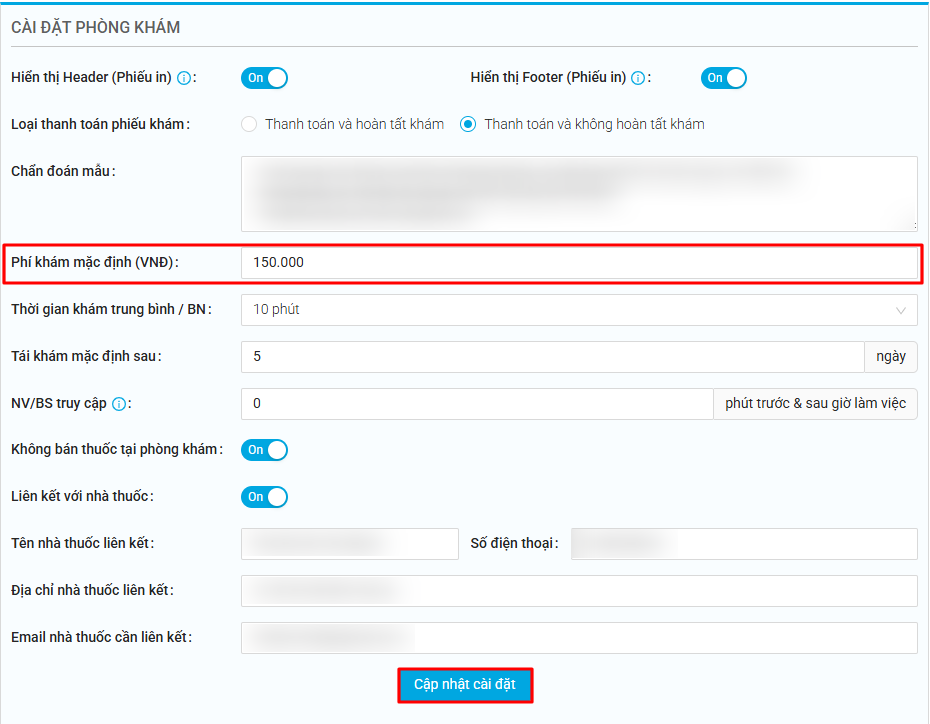The width and height of the screenshot is (930, 724).
Task: Click the Chẩn đoán mẫu text area
Action: (x=579, y=194)
